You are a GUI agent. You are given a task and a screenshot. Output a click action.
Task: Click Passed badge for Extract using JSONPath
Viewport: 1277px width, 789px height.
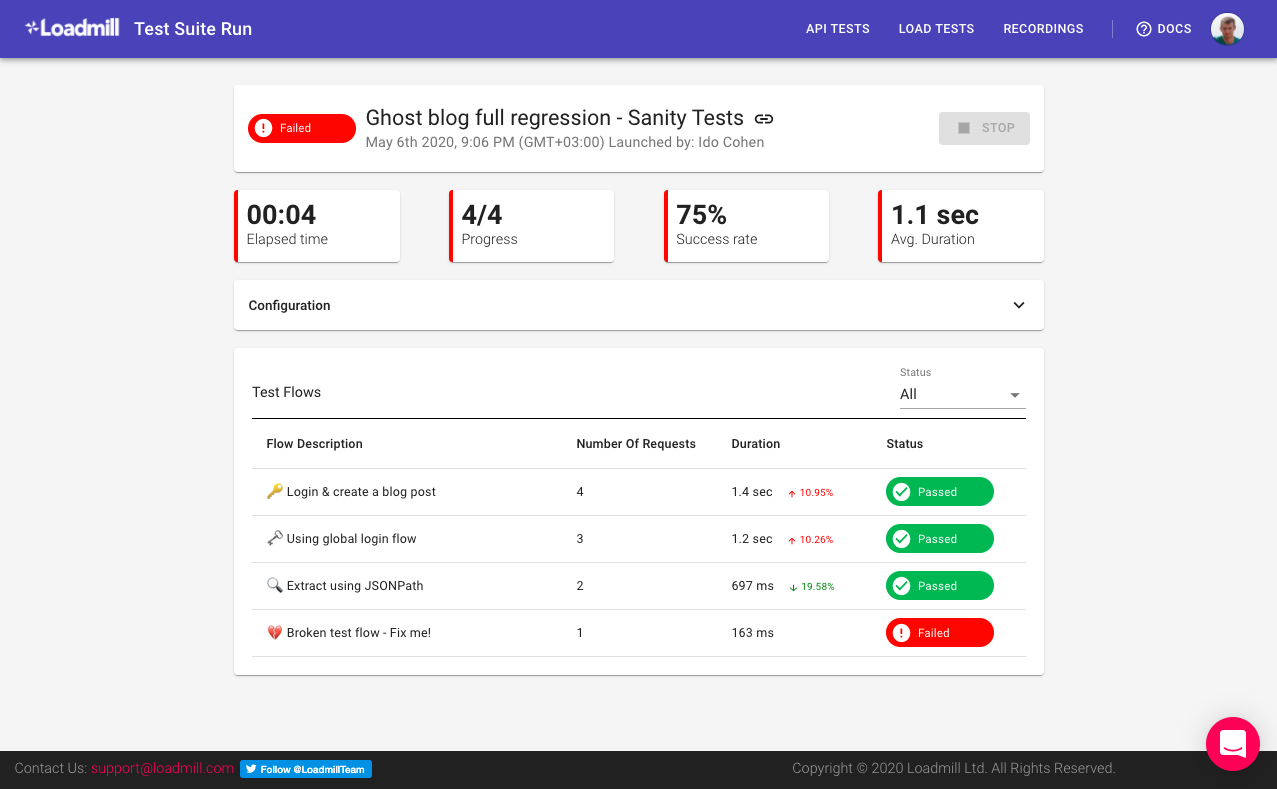click(x=939, y=586)
